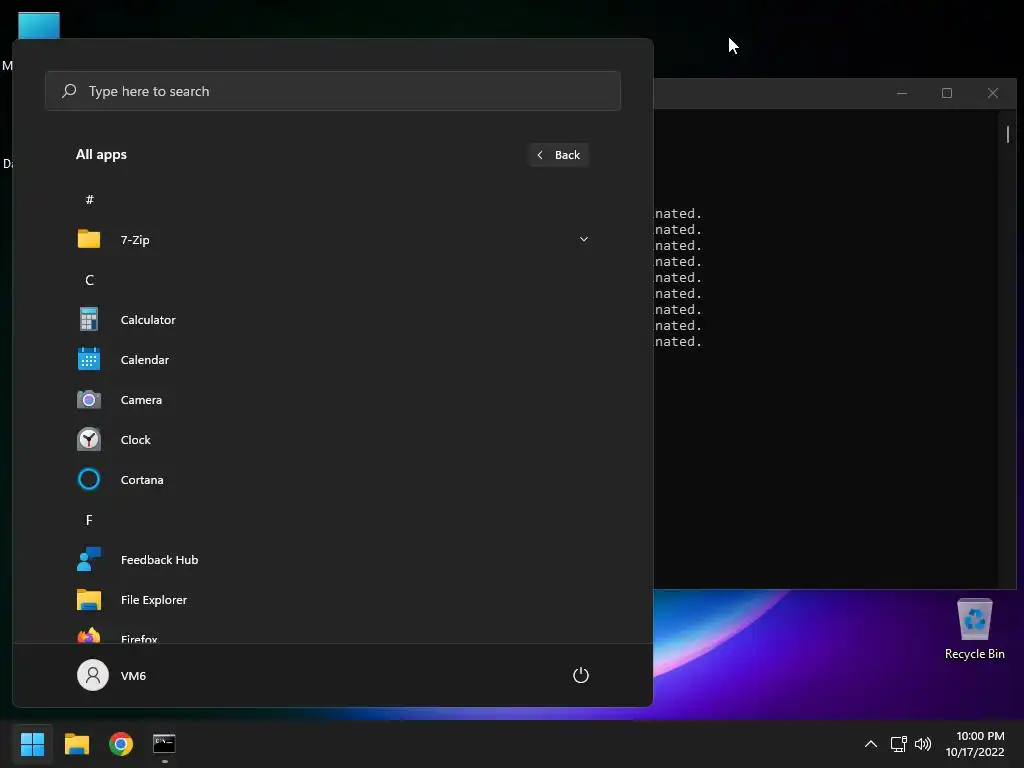This screenshot has width=1024, height=768.
Task: Minimize the console window
Action: [x=902, y=93]
